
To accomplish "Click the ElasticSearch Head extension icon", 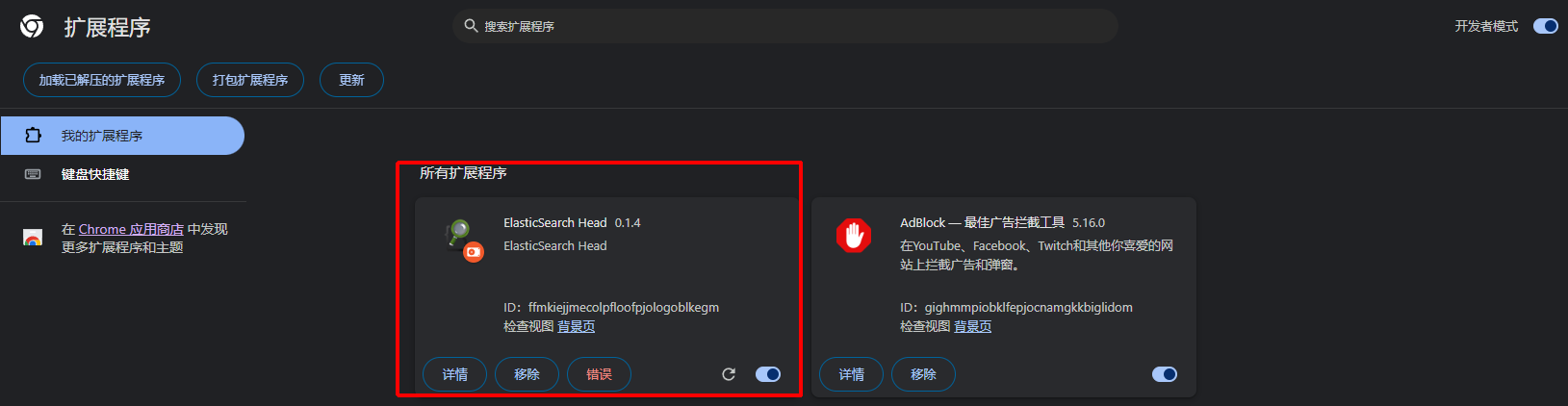I will [x=462, y=238].
